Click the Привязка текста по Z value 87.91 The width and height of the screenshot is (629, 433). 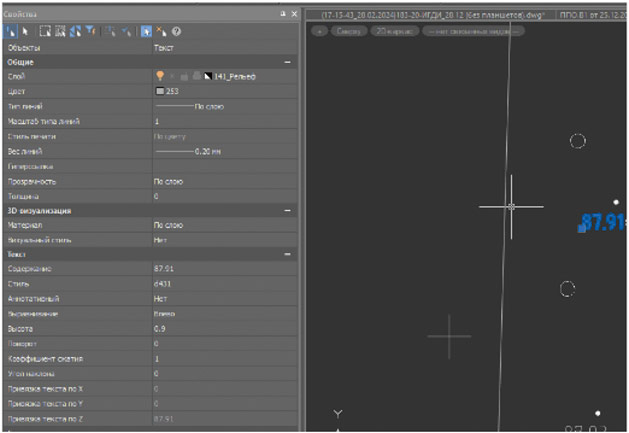pyautogui.click(x=225, y=419)
